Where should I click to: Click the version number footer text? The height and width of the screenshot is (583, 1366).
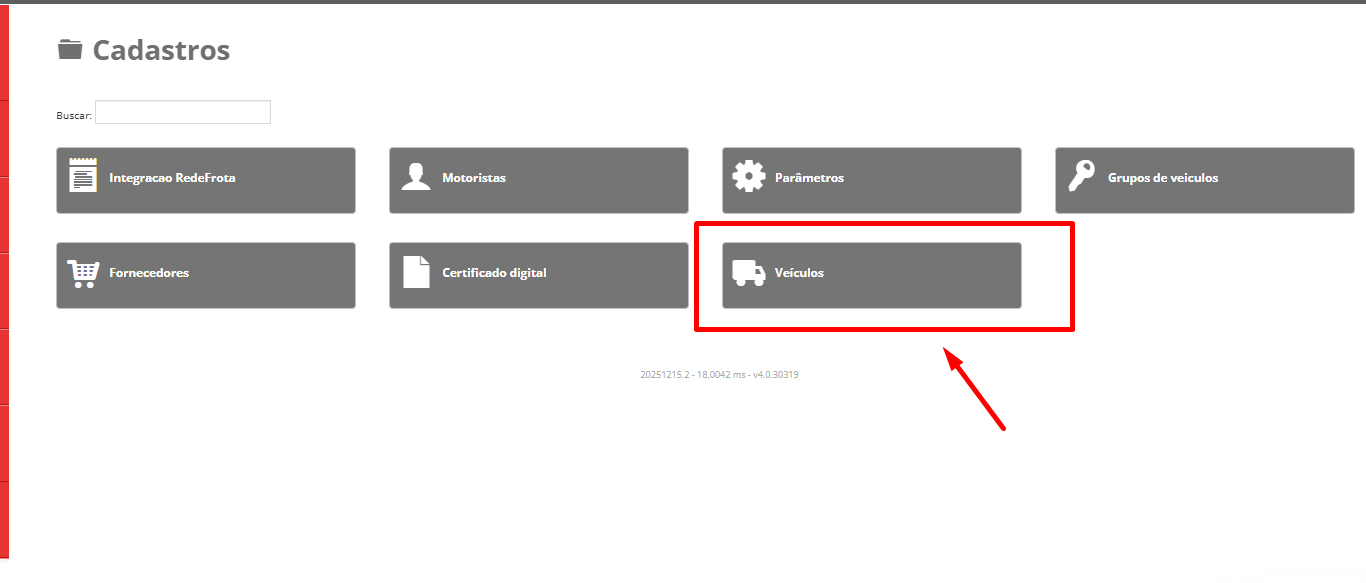coord(719,375)
